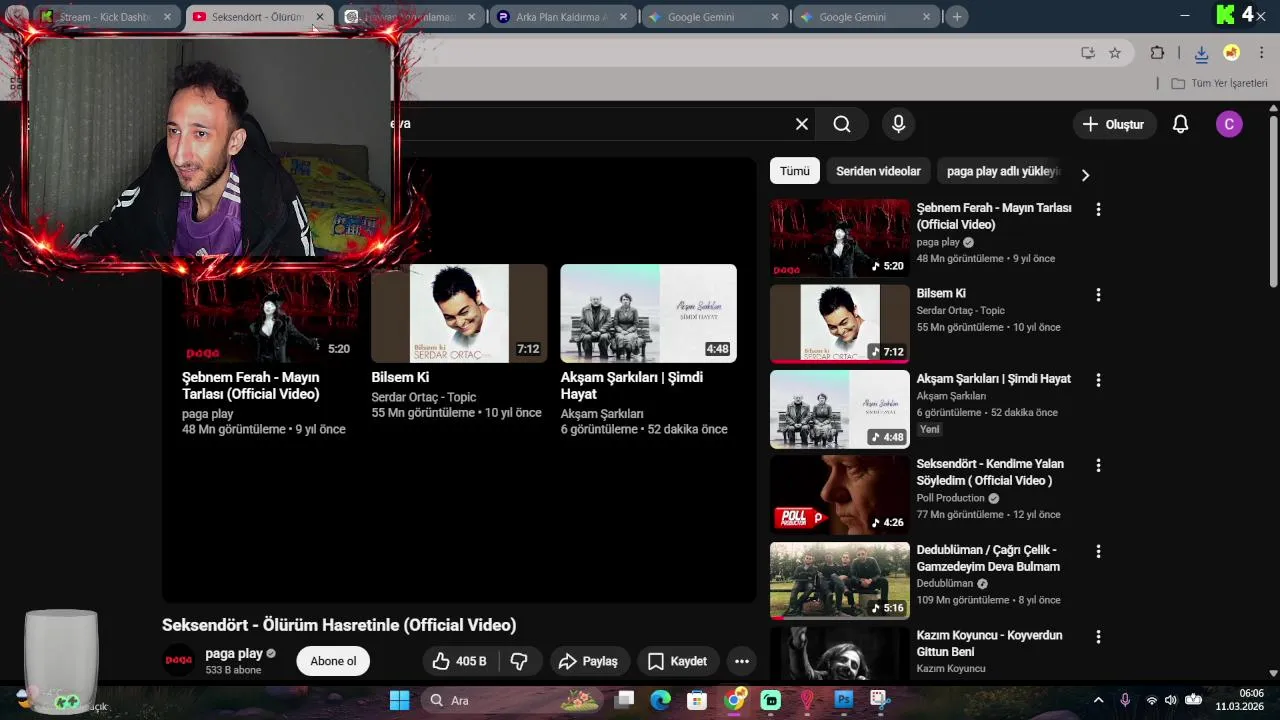Save the video with Kaydet
Screen dimensions: 1280x720
point(678,661)
